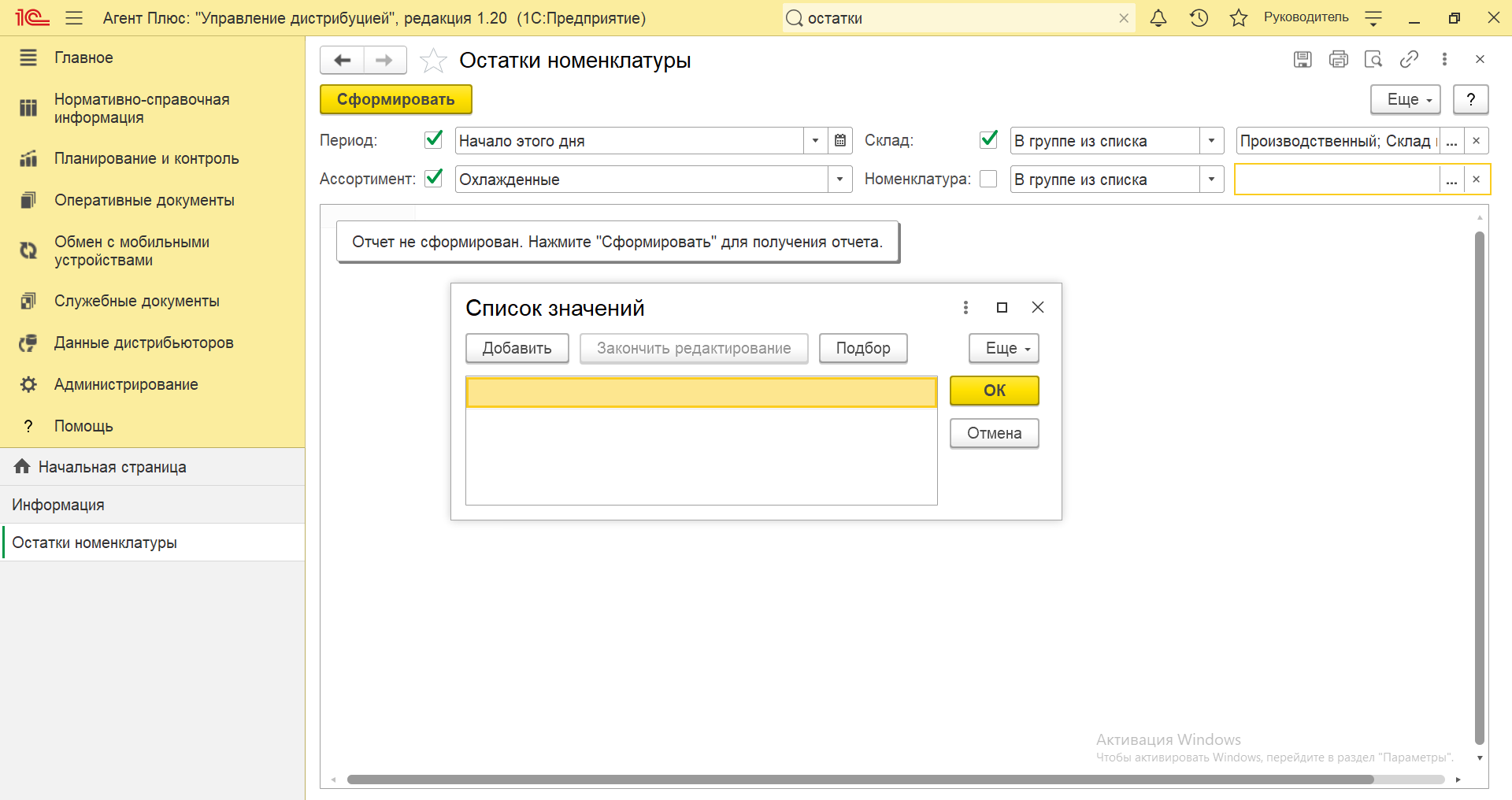Viewport: 1512px width, 800px height.
Task: Open Оперативные документы section
Action: [152, 200]
